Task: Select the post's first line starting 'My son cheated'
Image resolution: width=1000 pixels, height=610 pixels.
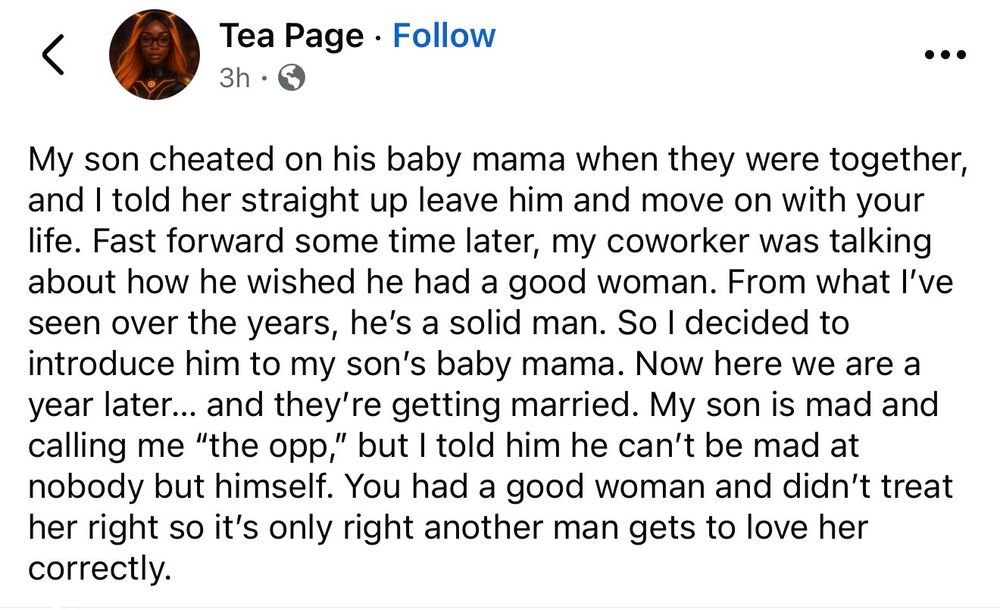Action: coord(498,159)
